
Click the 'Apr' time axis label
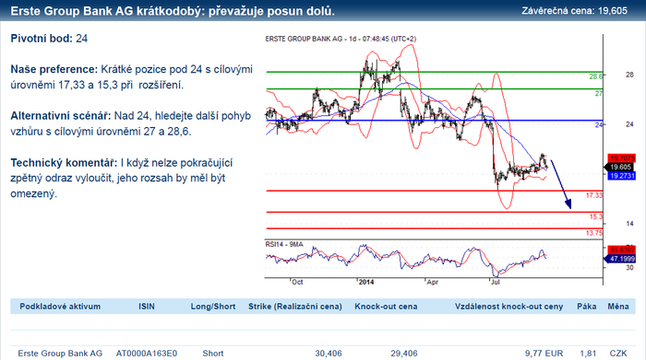click(x=432, y=282)
